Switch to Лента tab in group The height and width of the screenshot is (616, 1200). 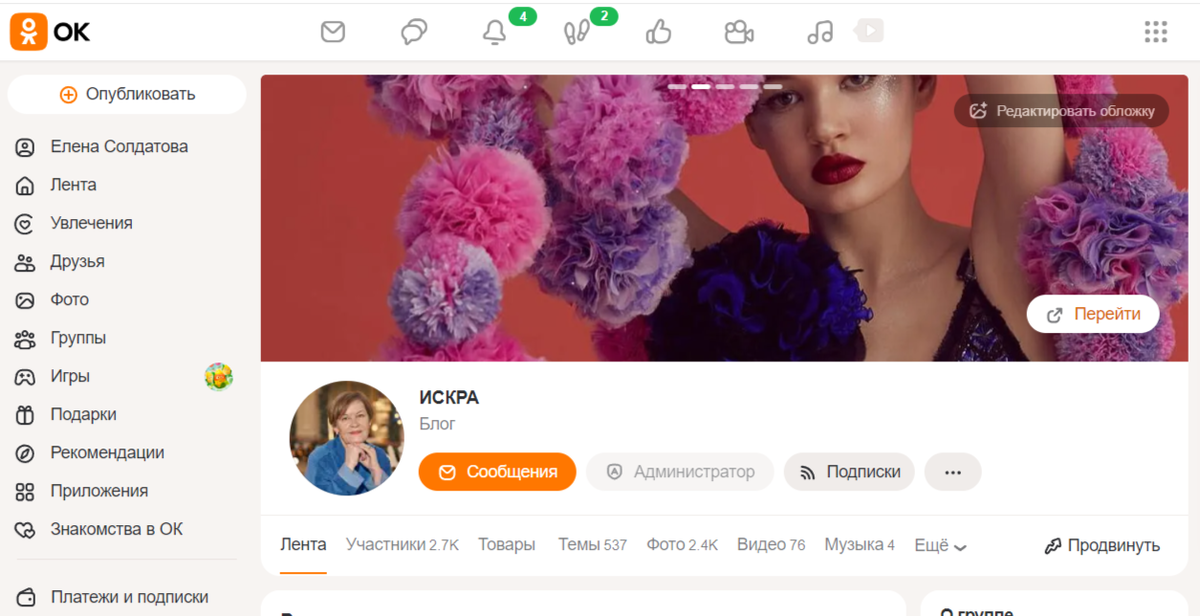click(303, 545)
